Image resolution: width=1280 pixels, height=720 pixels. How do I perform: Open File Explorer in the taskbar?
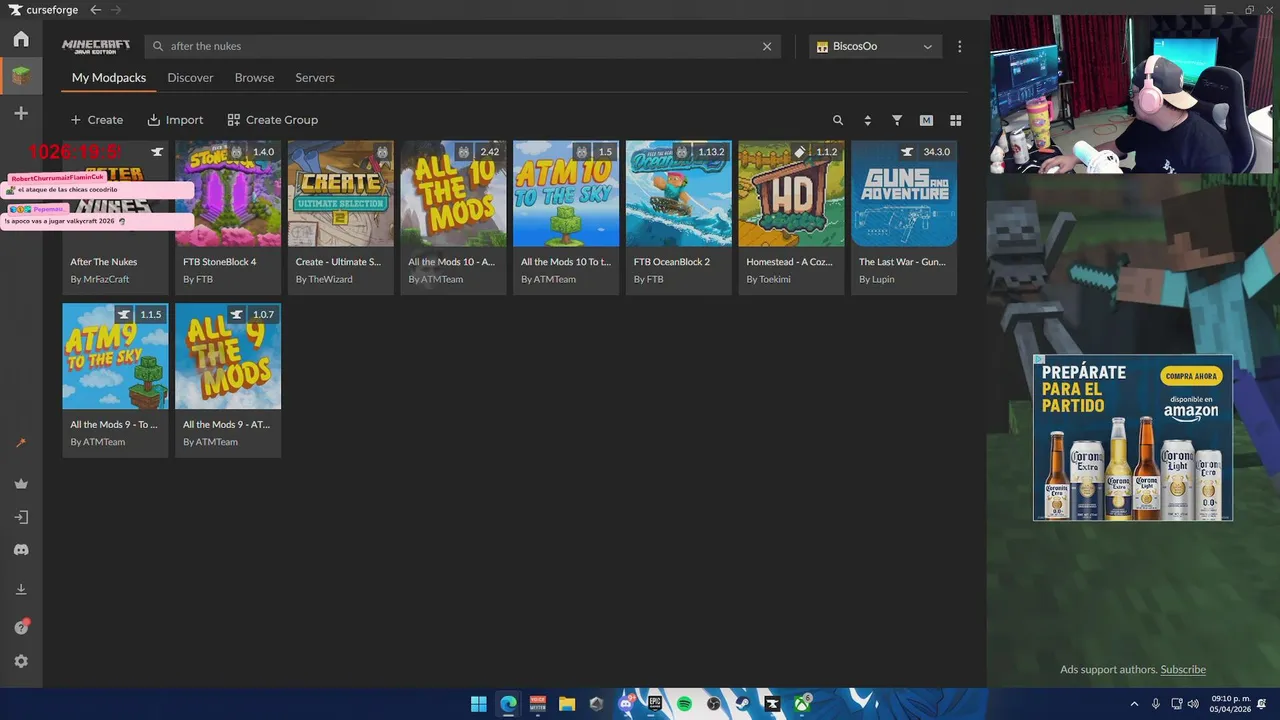point(567,704)
